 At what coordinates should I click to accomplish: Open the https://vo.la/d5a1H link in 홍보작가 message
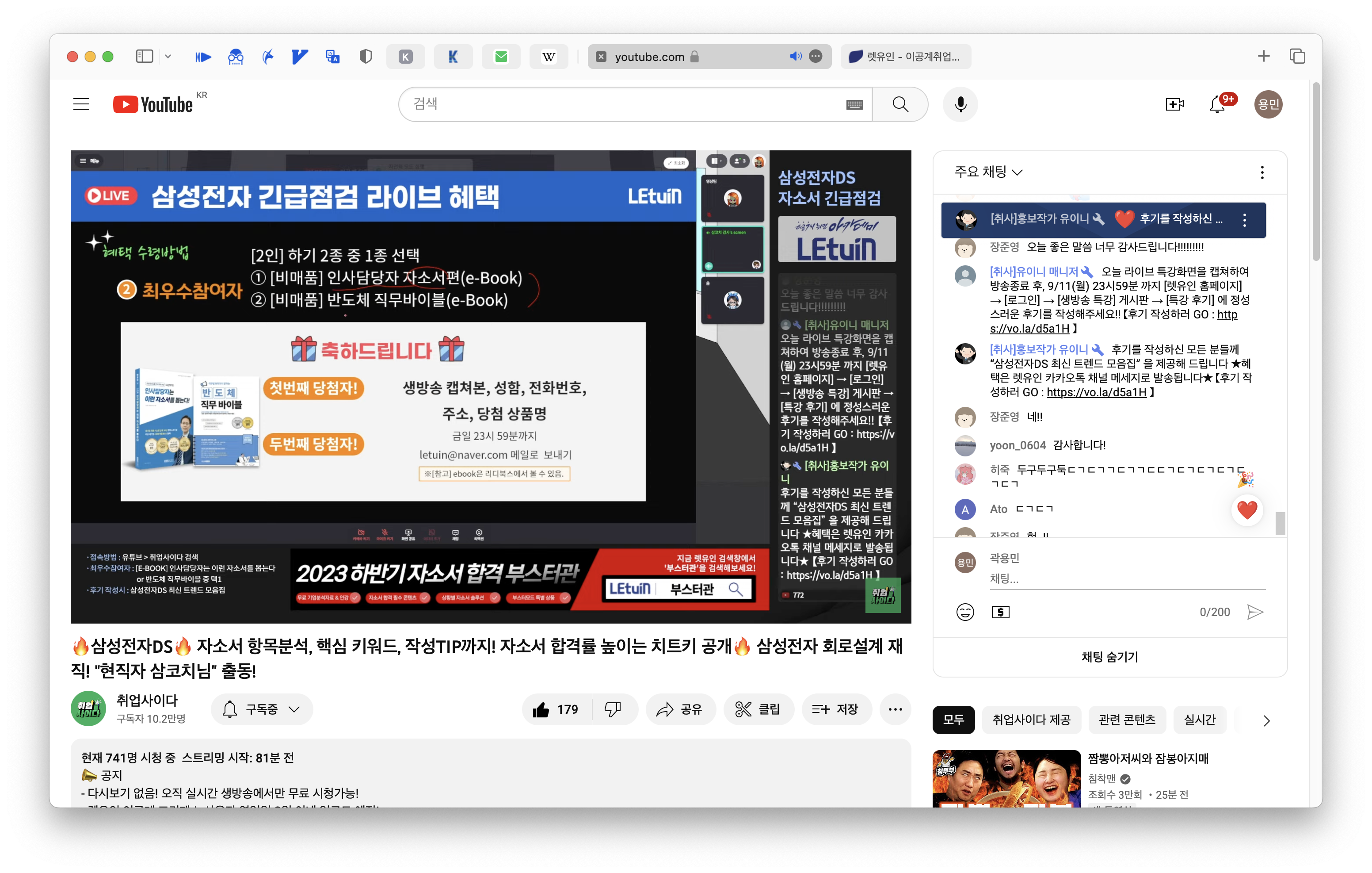coord(1096,392)
